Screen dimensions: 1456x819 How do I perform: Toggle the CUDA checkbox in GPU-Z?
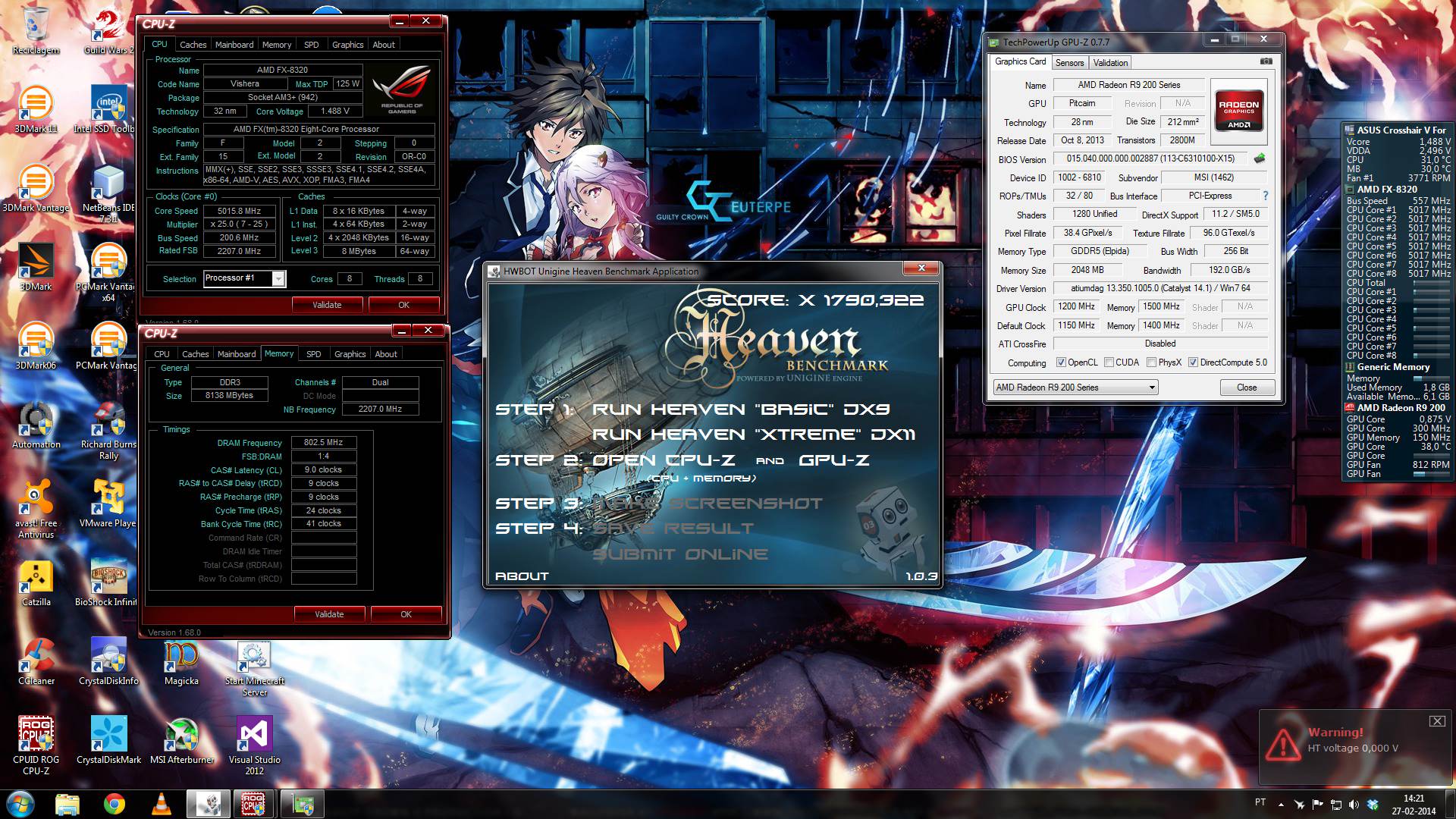click(1109, 362)
